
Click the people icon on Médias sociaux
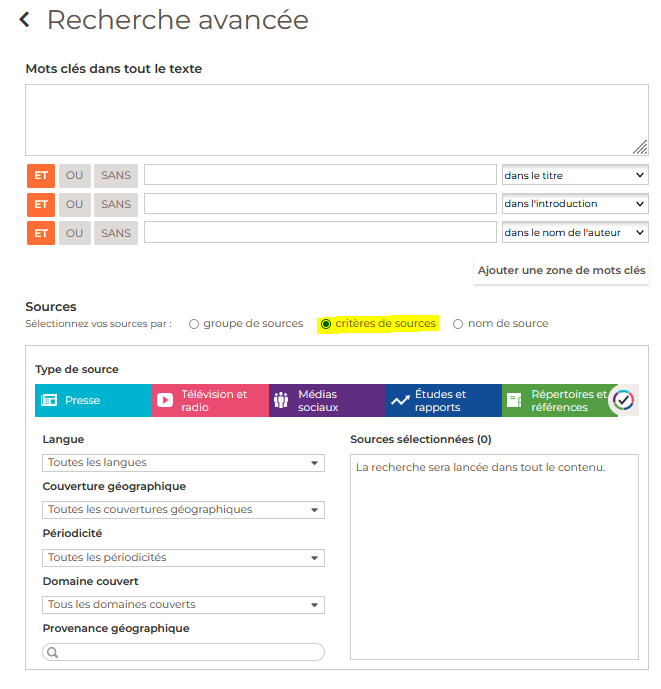point(281,400)
